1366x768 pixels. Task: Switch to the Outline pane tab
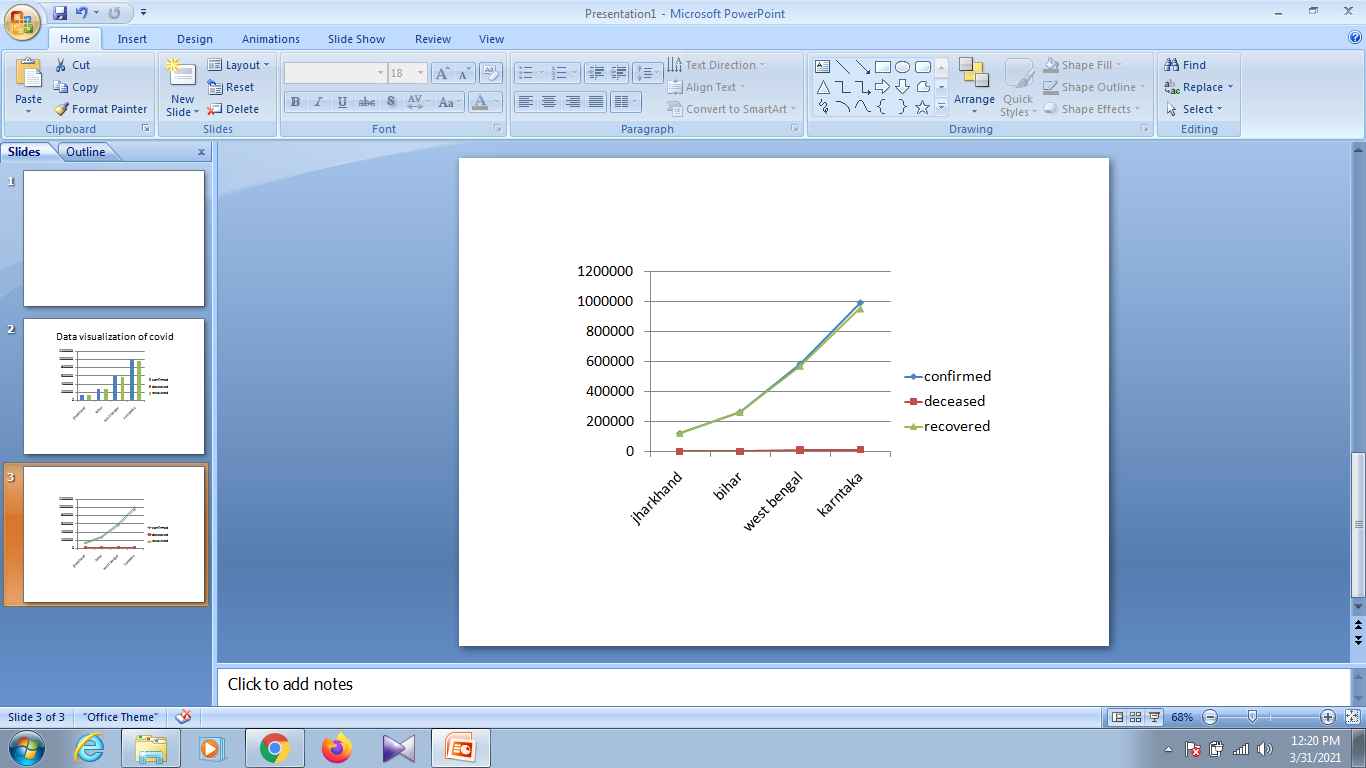86,152
